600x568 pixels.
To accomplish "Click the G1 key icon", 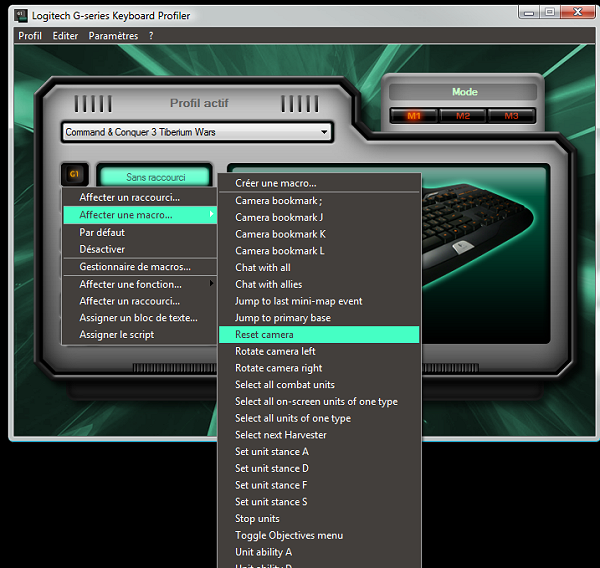I will [x=74, y=175].
